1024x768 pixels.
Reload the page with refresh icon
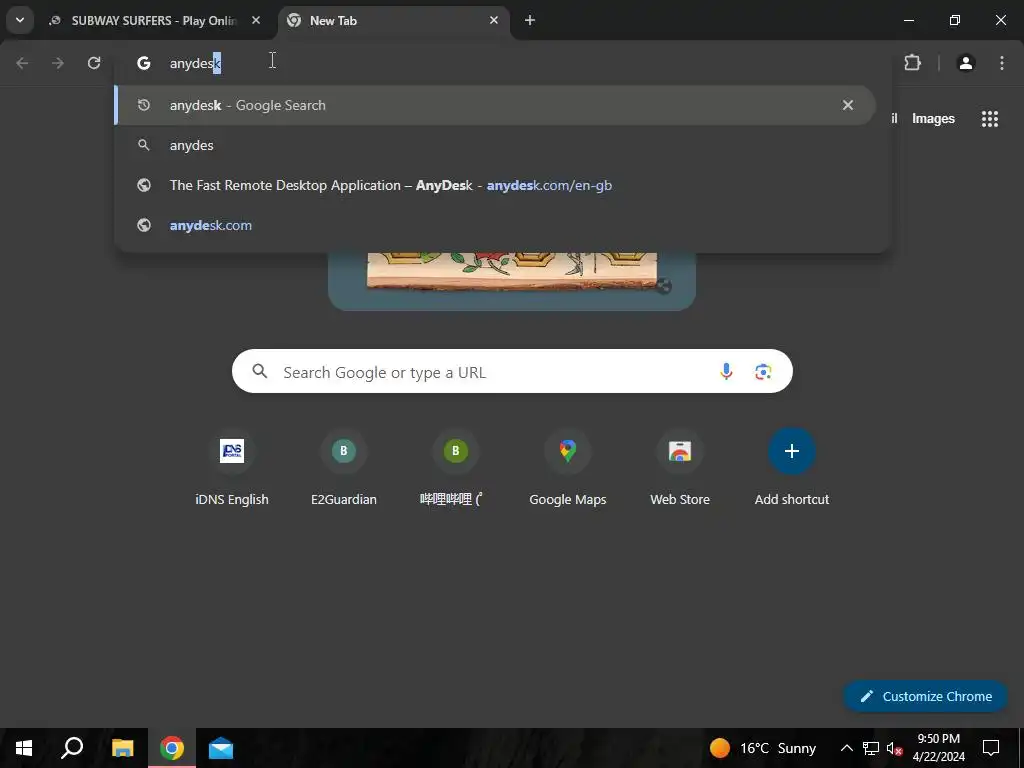(x=94, y=63)
